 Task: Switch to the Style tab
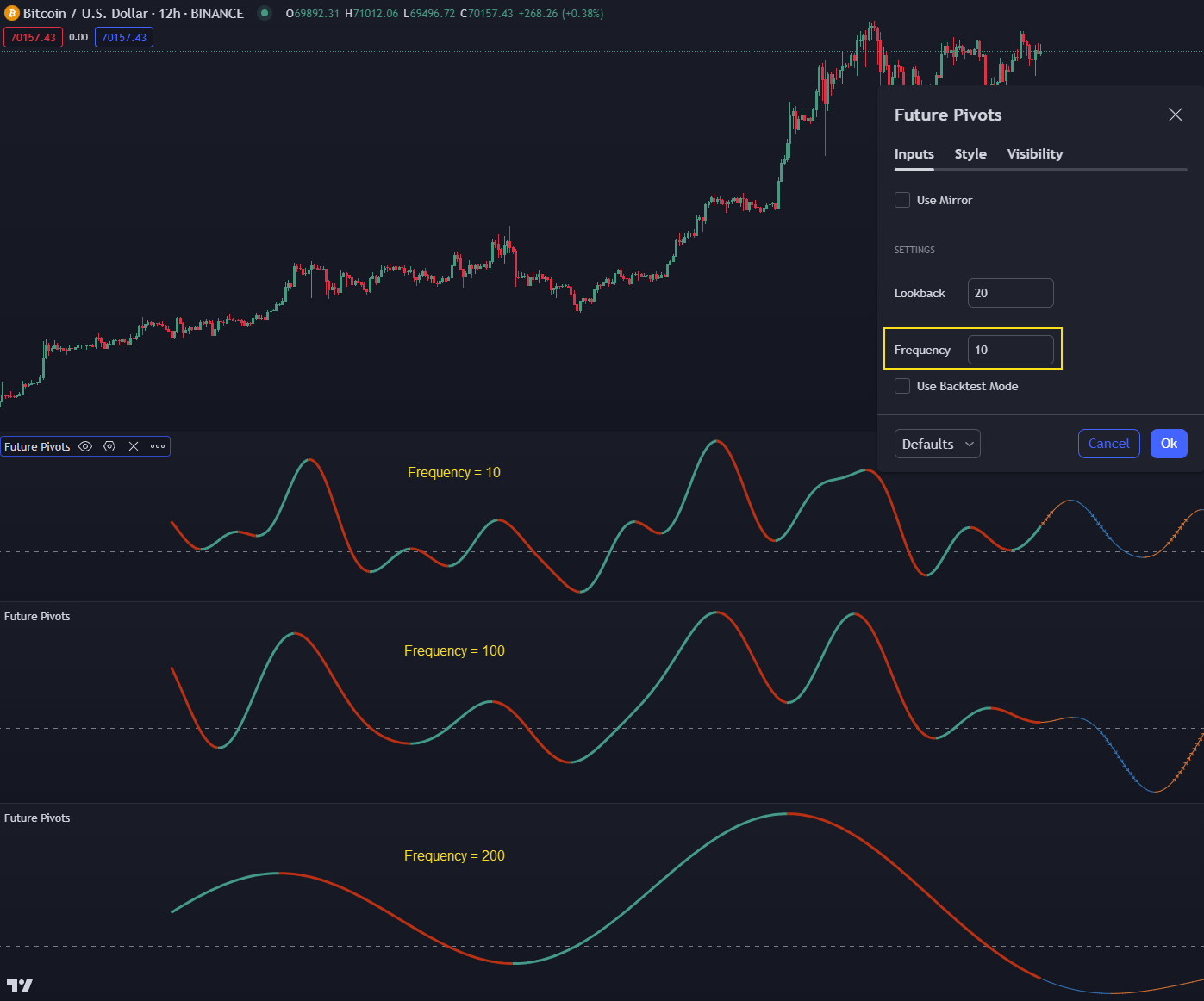970,154
